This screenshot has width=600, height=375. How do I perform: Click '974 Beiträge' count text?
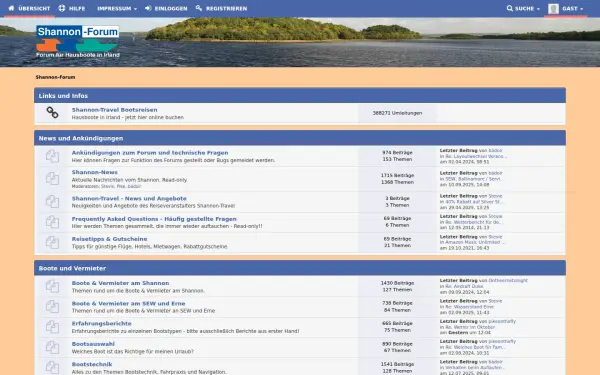[397, 153]
